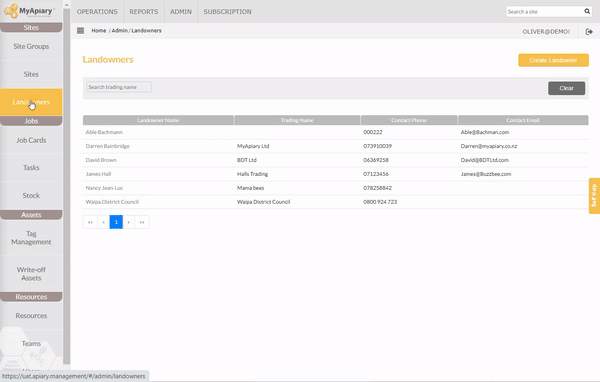
Task: Focus the Search trading name field
Action: tap(119, 87)
